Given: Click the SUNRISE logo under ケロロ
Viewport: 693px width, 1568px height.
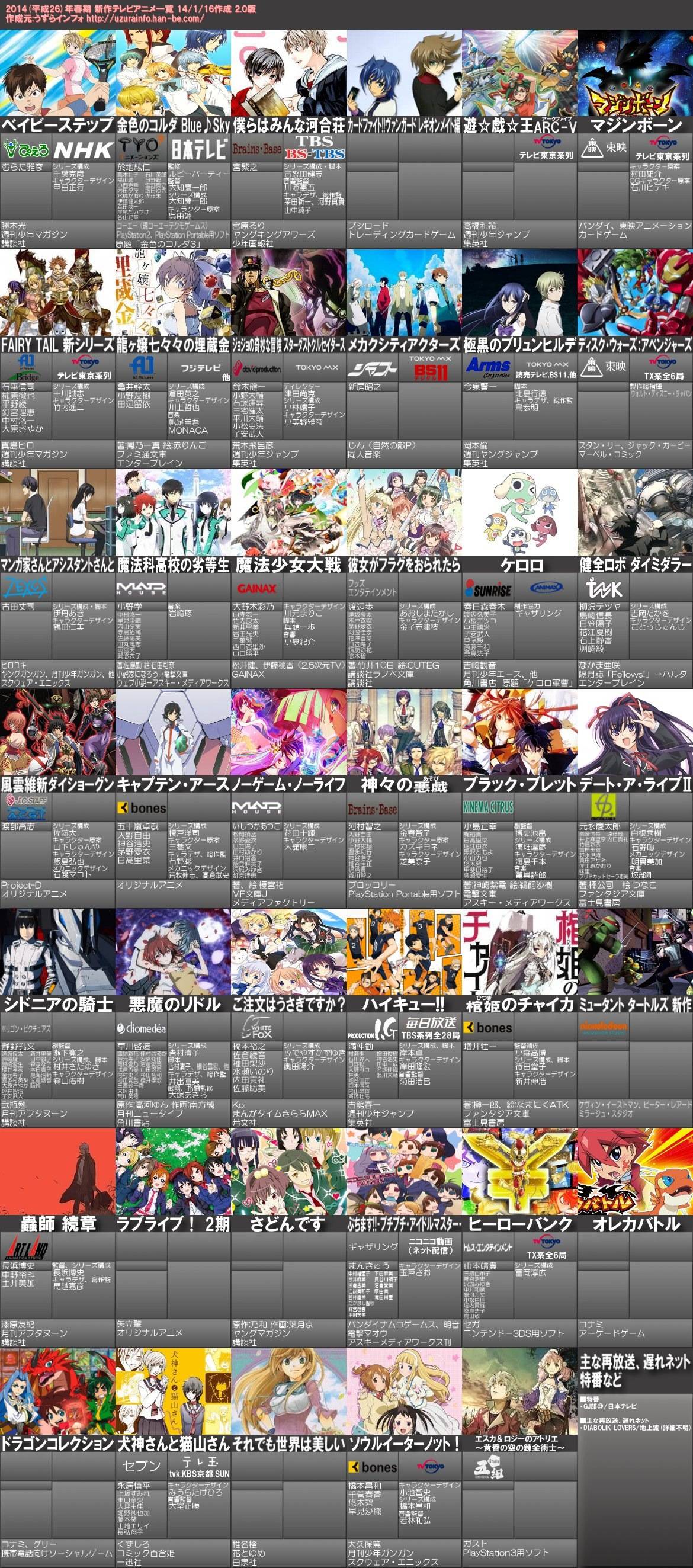Looking at the screenshot, I should (488, 589).
